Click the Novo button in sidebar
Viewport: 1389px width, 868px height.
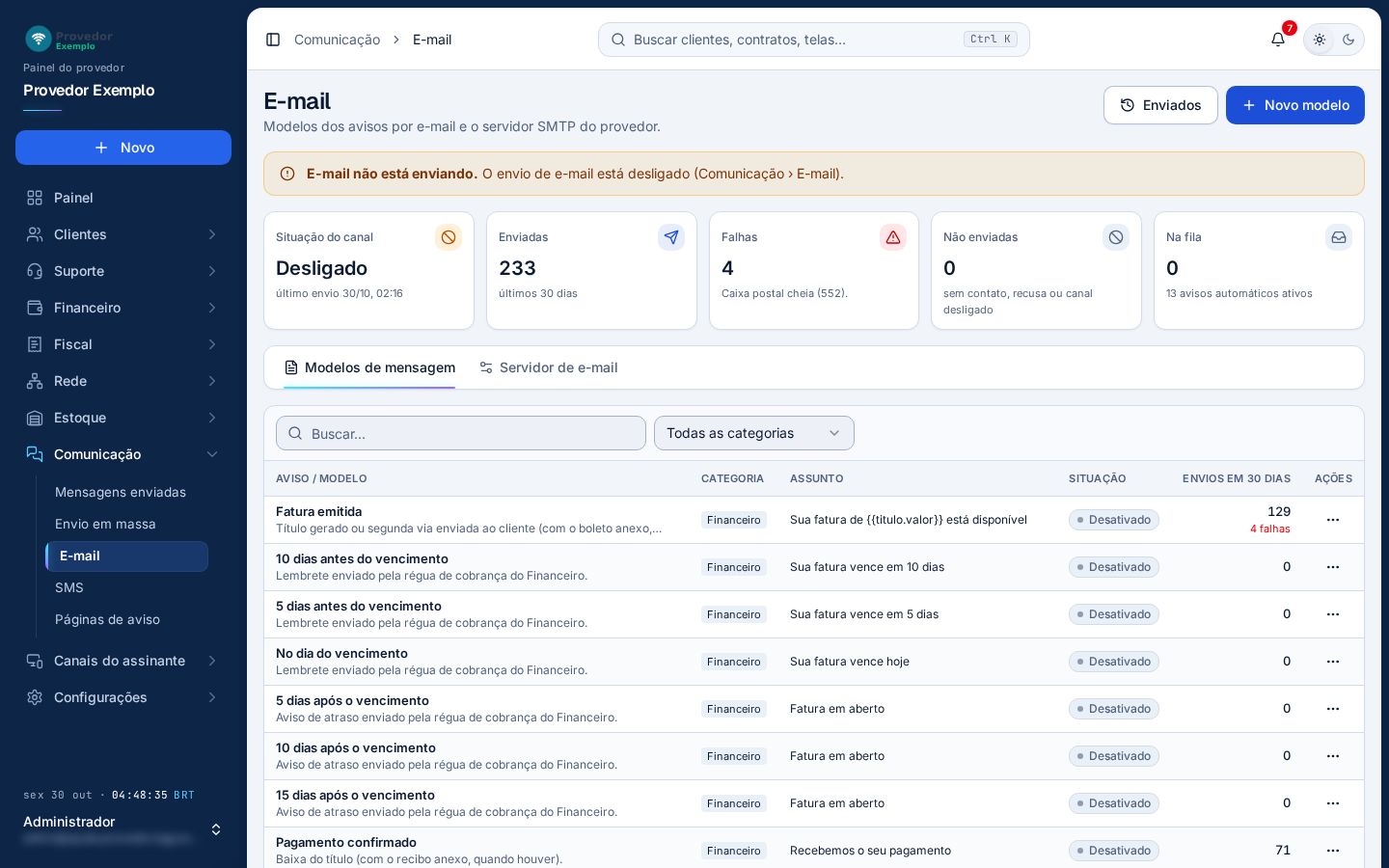click(123, 148)
